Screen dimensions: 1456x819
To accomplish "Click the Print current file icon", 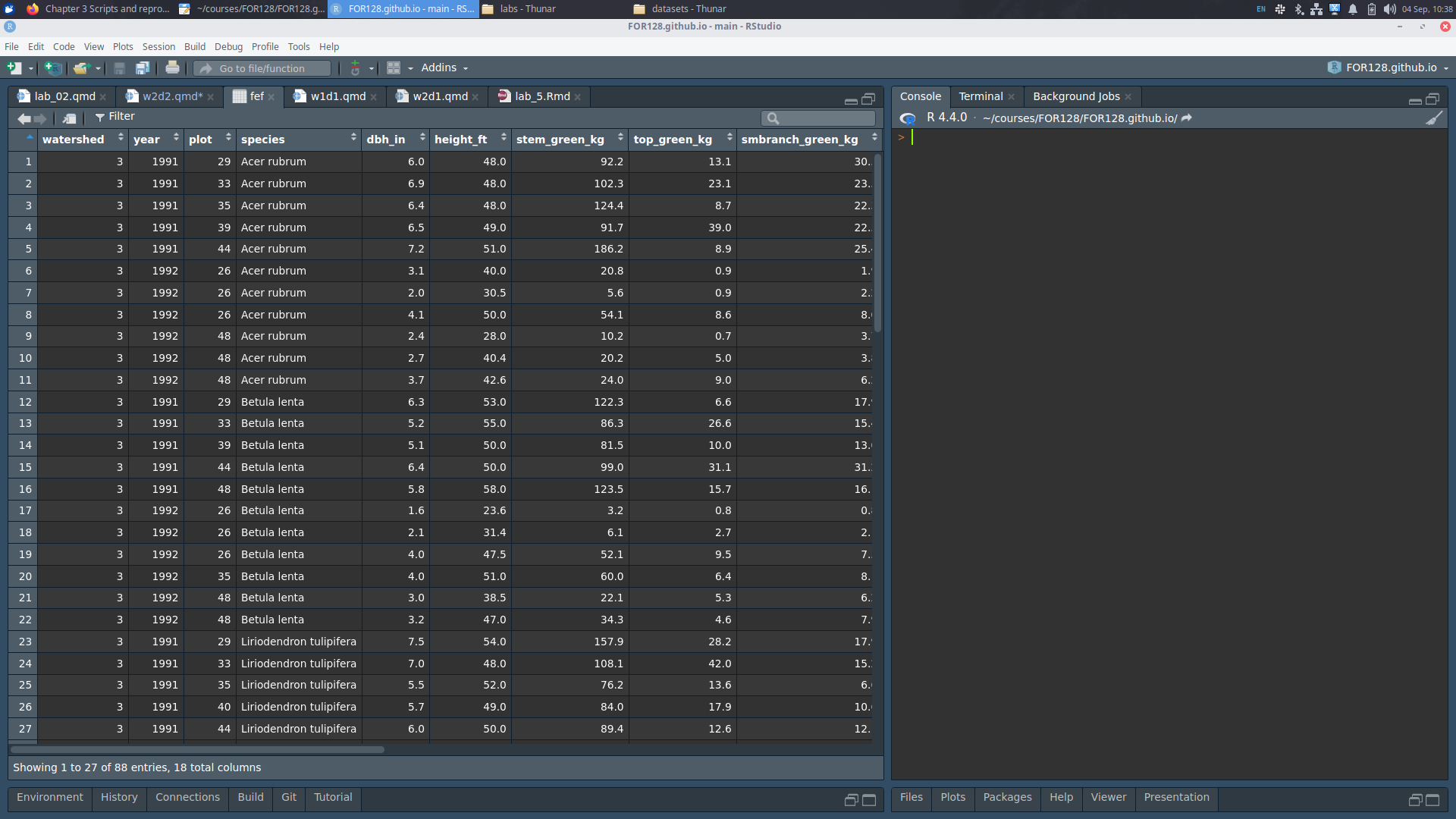I will [x=172, y=68].
